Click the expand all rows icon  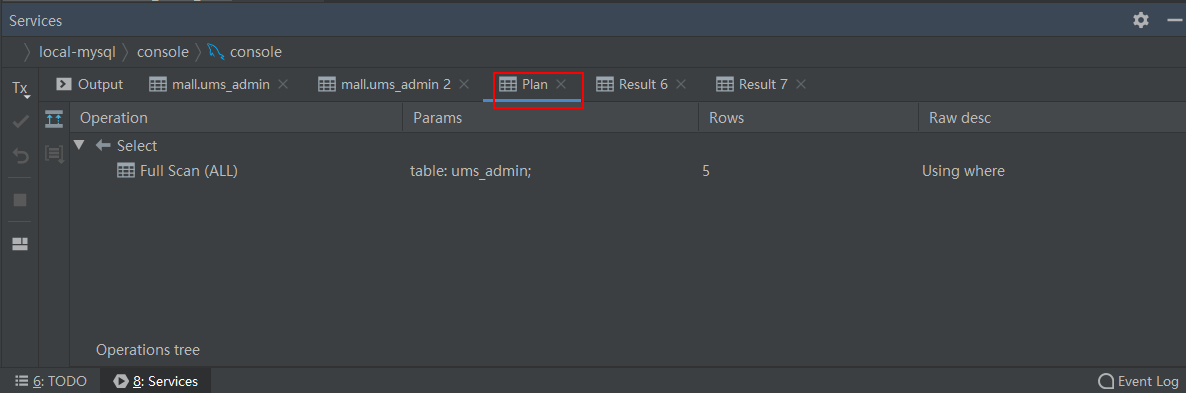coord(54,118)
